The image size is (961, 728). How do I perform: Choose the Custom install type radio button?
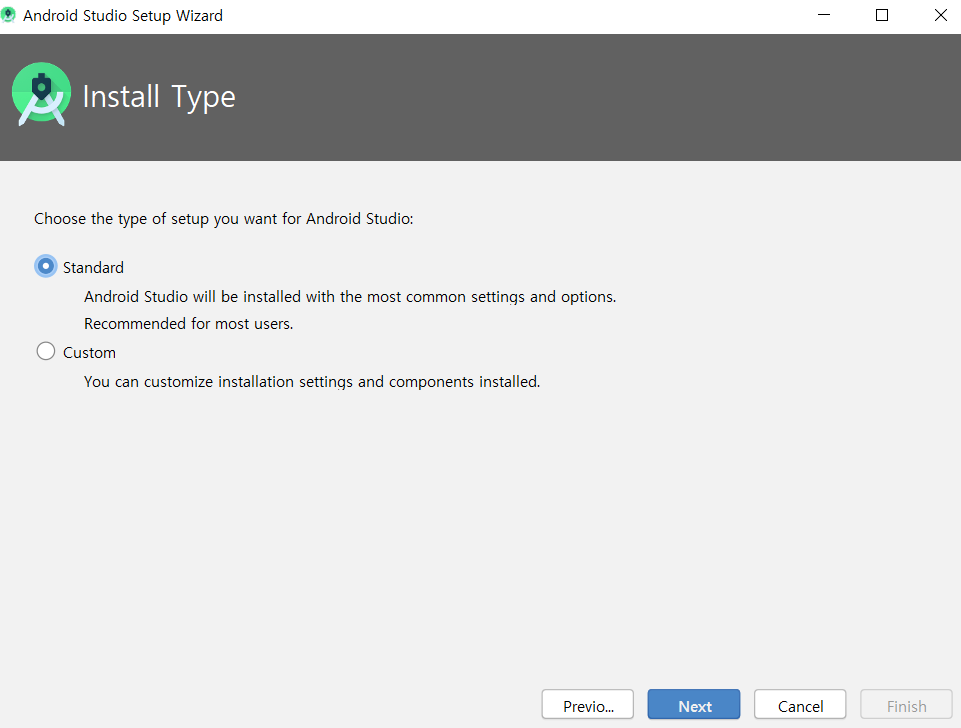point(45,351)
